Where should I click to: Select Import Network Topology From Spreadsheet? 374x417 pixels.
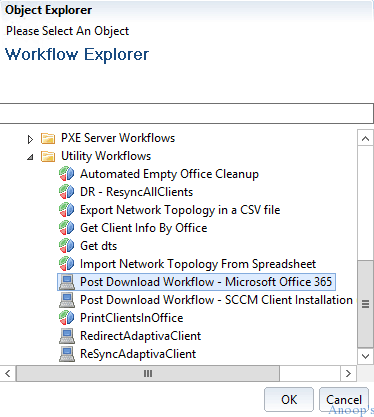click(198, 264)
